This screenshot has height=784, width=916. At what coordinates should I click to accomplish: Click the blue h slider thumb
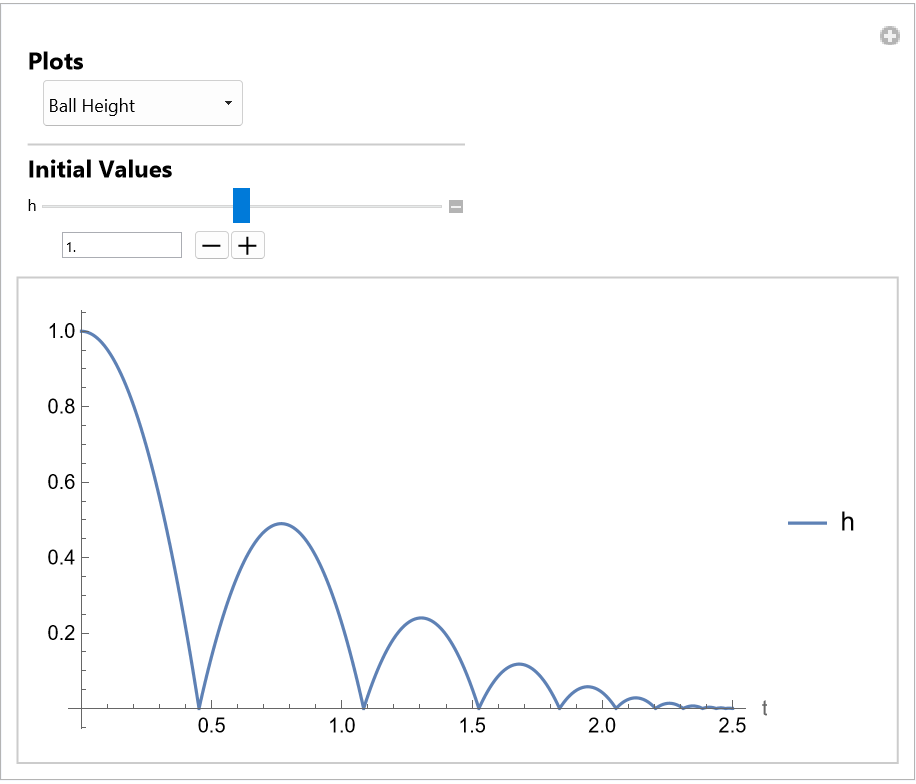pos(241,205)
